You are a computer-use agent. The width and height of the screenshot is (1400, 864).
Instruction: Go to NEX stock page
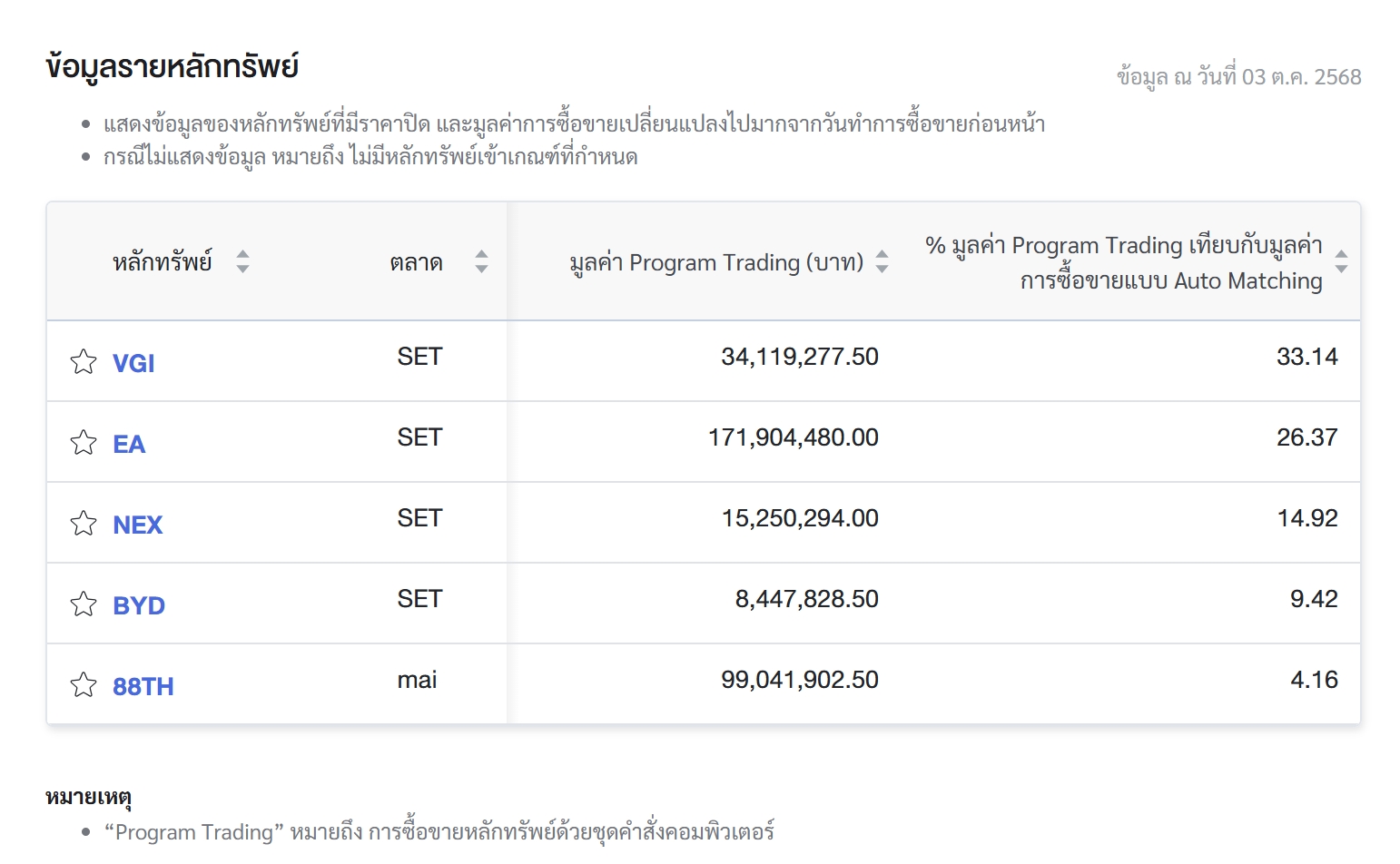coord(137,525)
